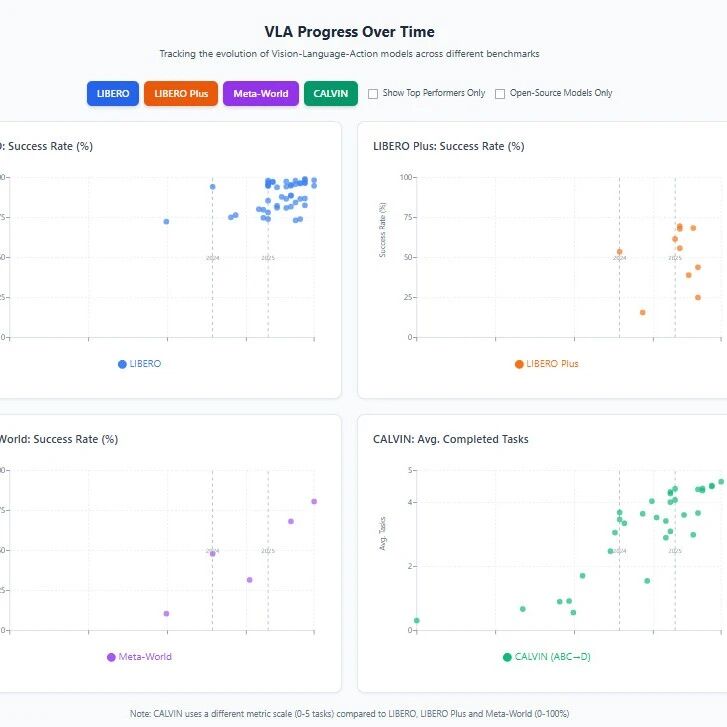Hide series via purple Meta-World legend dot

coord(111,657)
